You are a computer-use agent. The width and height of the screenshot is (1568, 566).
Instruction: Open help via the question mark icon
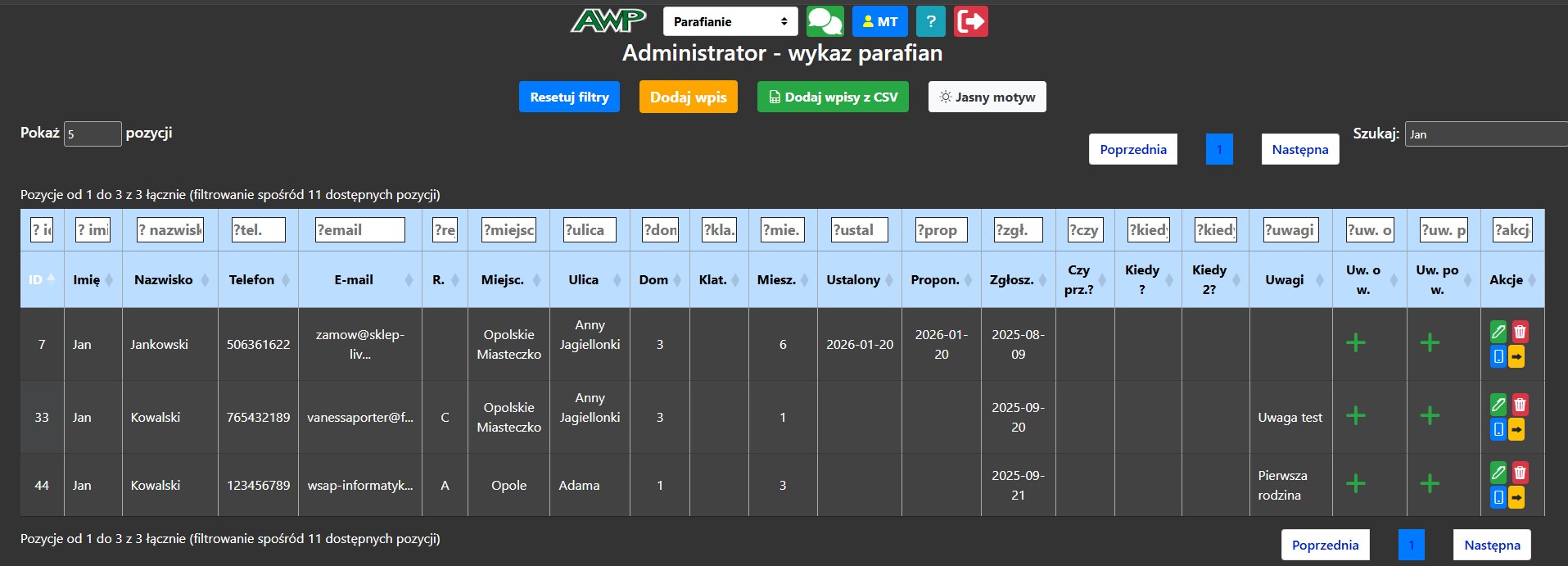tap(930, 21)
